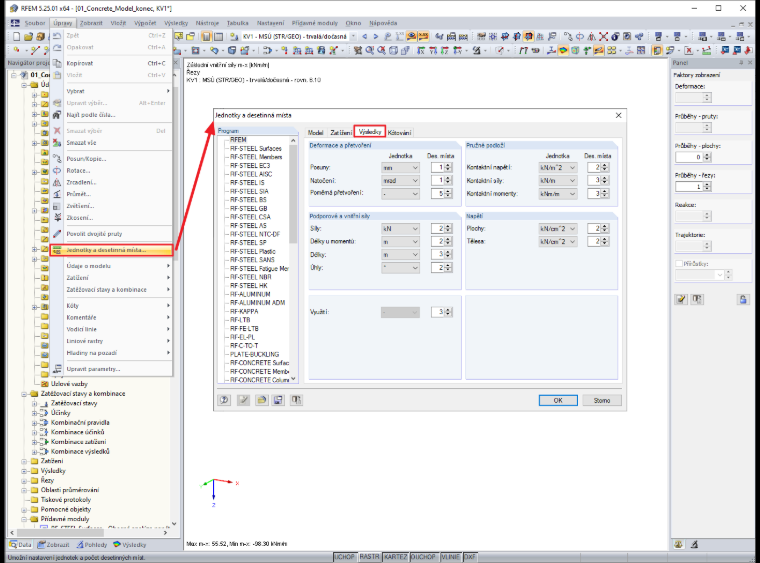Expand the Zatěžovací stavy tree node
This screenshot has width=760, height=563.
point(34,403)
